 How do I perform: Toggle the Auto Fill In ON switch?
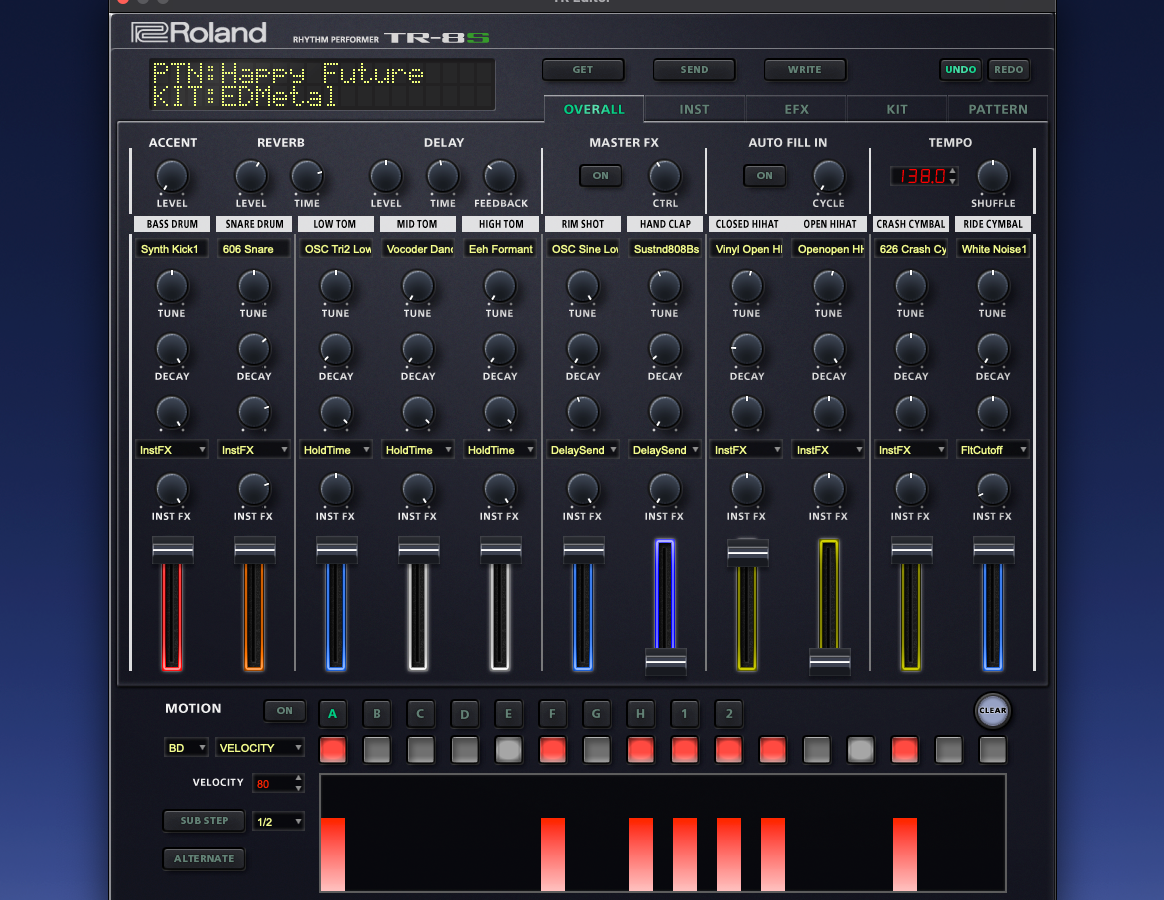tap(764, 176)
